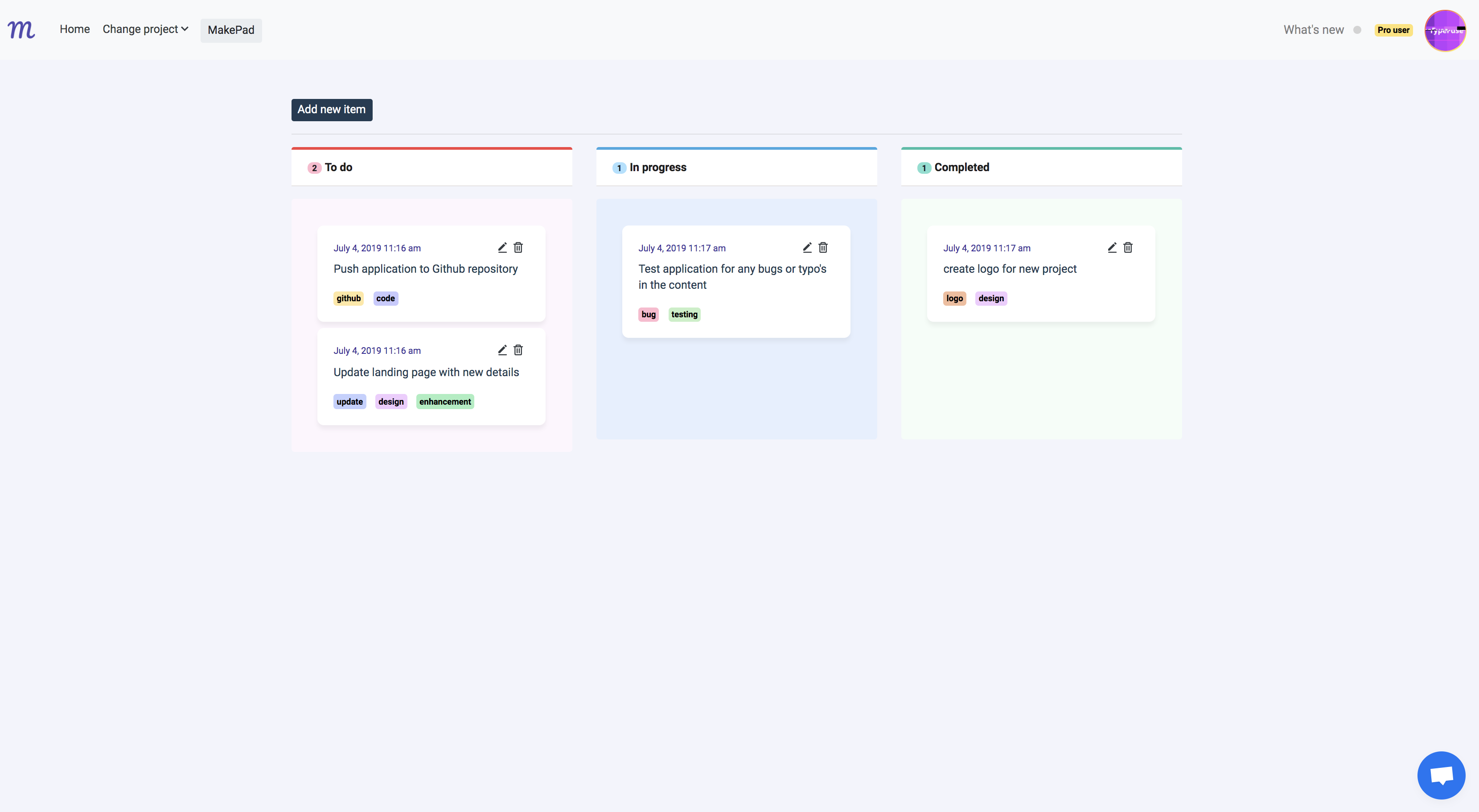
Task: Delete the Test application for bugs card
Action: click(x=823, y=247)
